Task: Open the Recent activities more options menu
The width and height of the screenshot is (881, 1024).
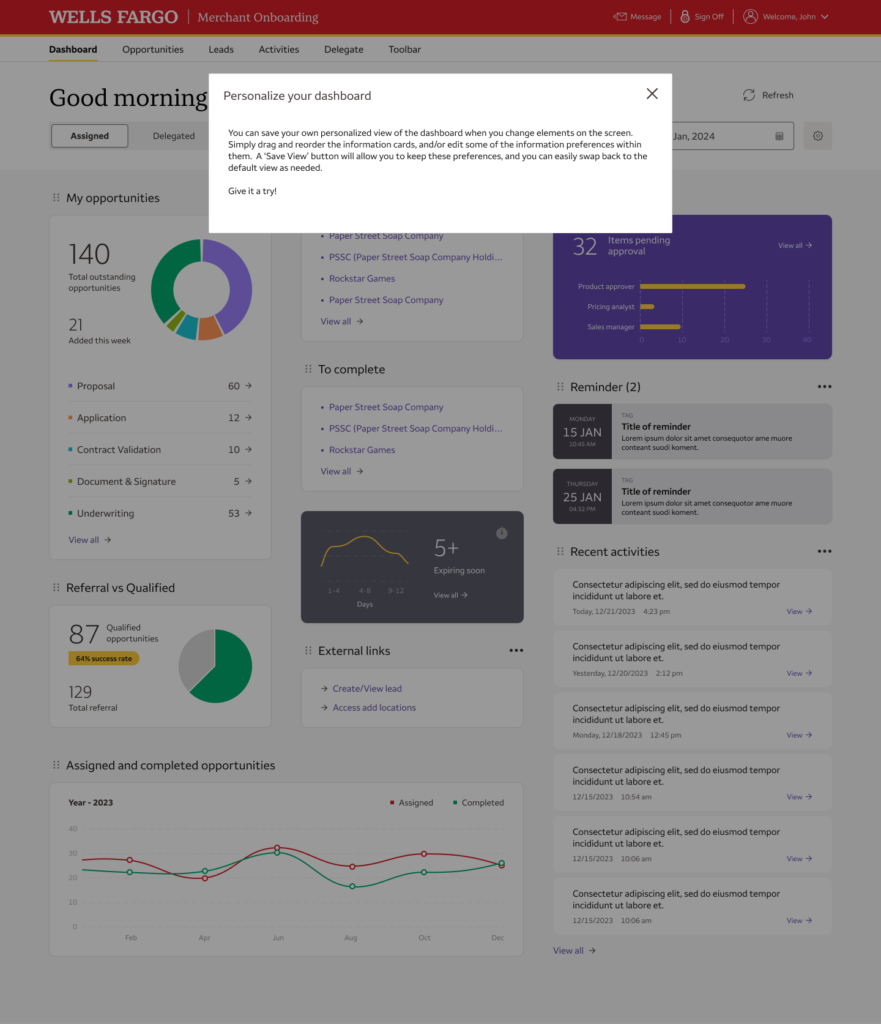Action: pos(824,551)
